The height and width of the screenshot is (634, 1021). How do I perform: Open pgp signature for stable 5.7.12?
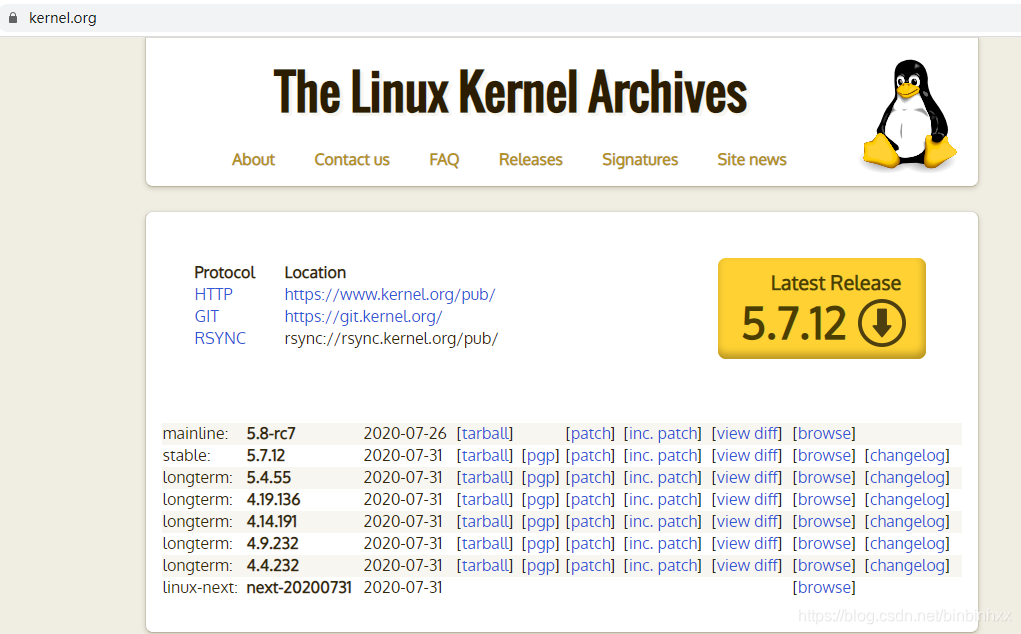540,456
